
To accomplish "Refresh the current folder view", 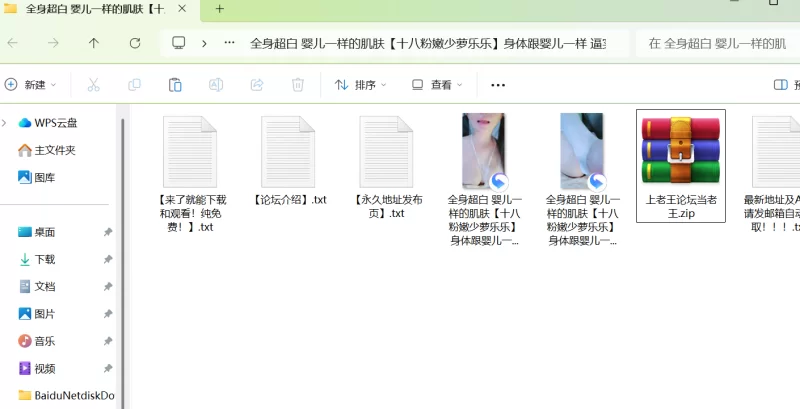I will point(135,43).
